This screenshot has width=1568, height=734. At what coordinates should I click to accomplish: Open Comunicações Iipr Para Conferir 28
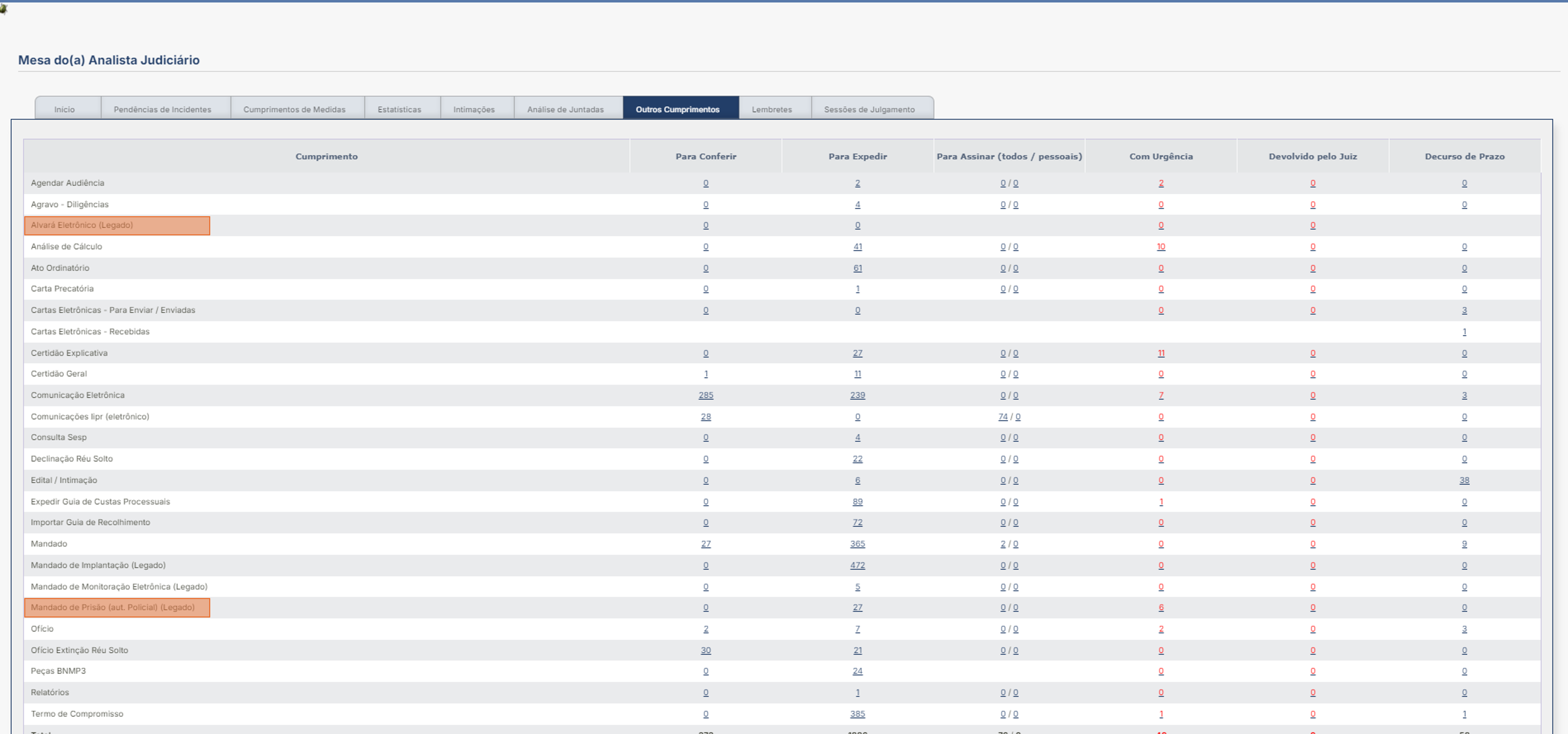tap(706, 417)
